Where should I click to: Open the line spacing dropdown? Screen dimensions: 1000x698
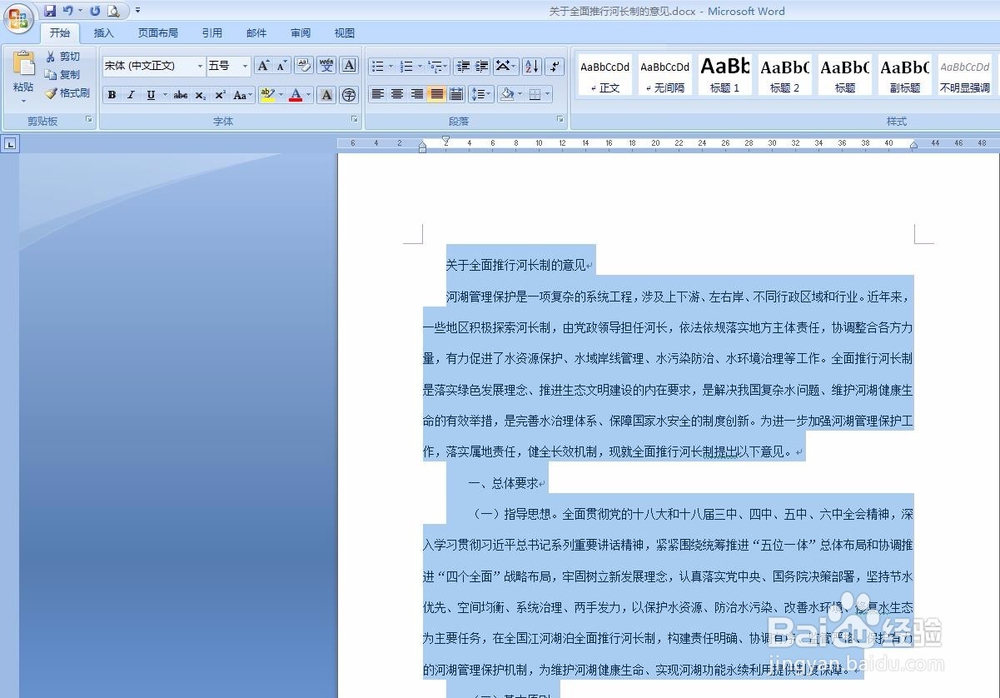pos(482,94)
